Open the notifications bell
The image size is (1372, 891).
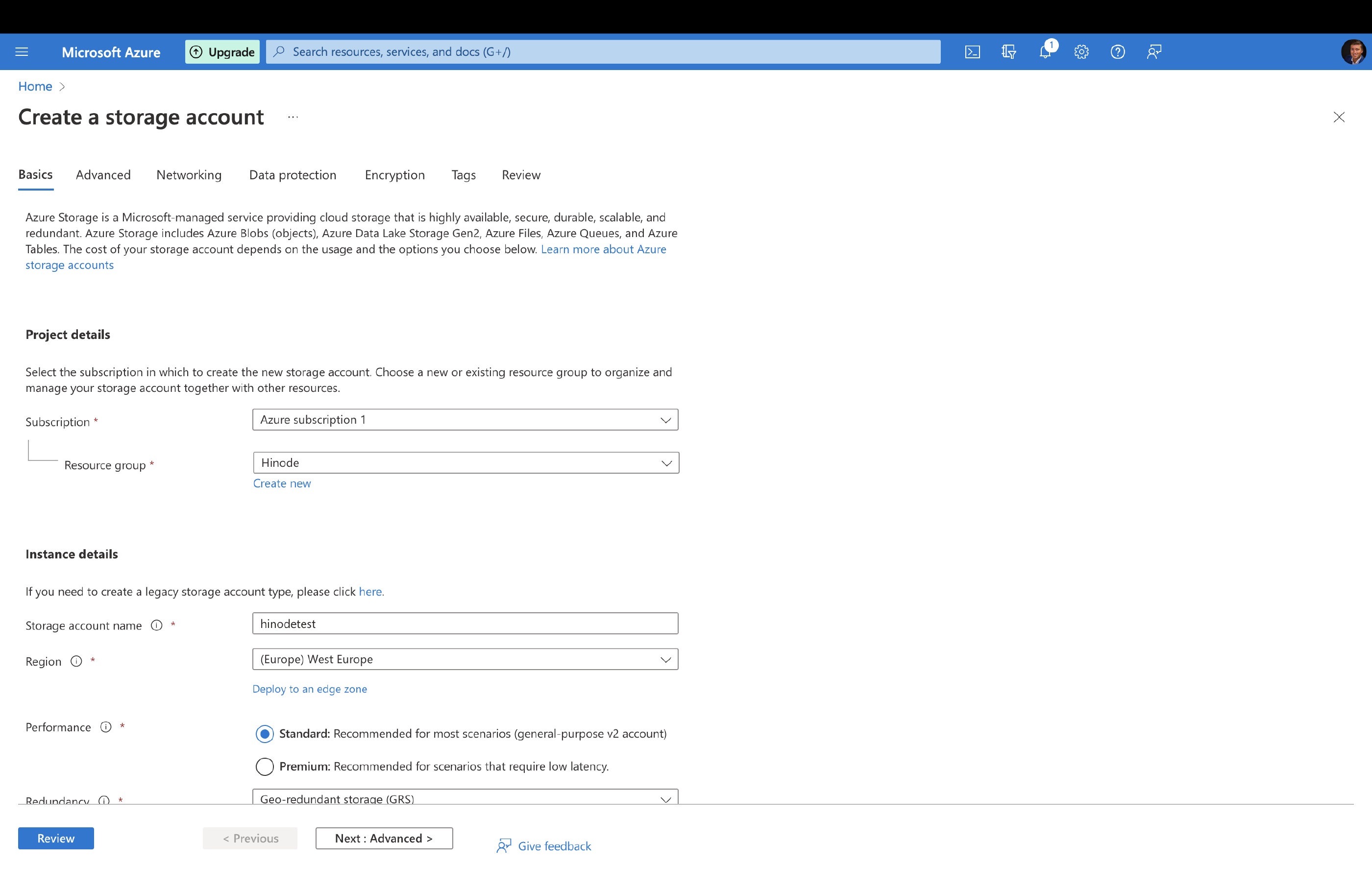click(1045, 52)
